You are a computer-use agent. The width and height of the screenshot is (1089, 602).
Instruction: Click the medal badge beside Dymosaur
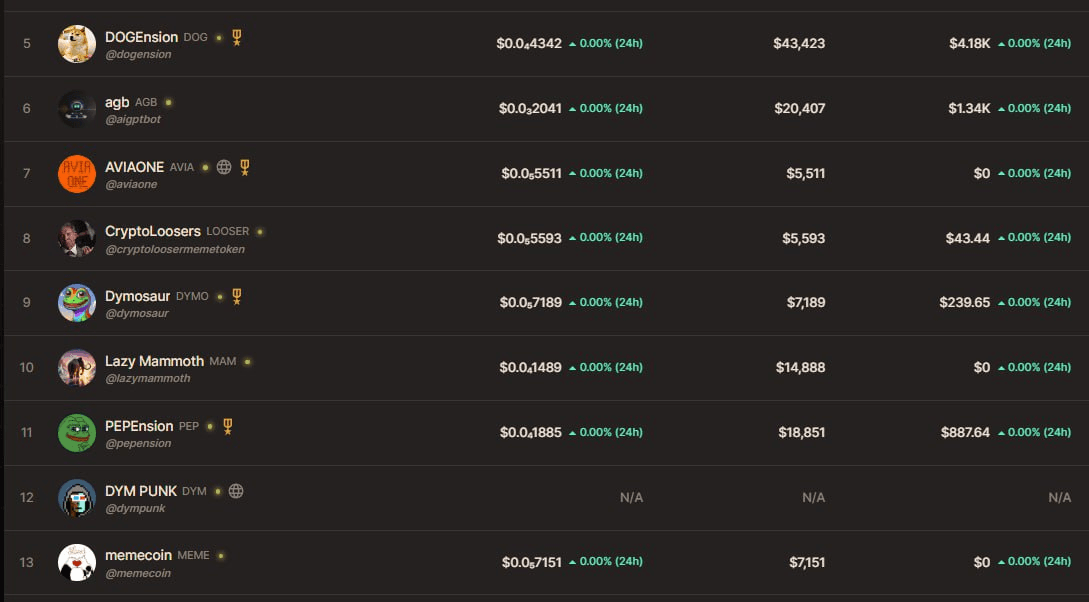tap(237, 296)
